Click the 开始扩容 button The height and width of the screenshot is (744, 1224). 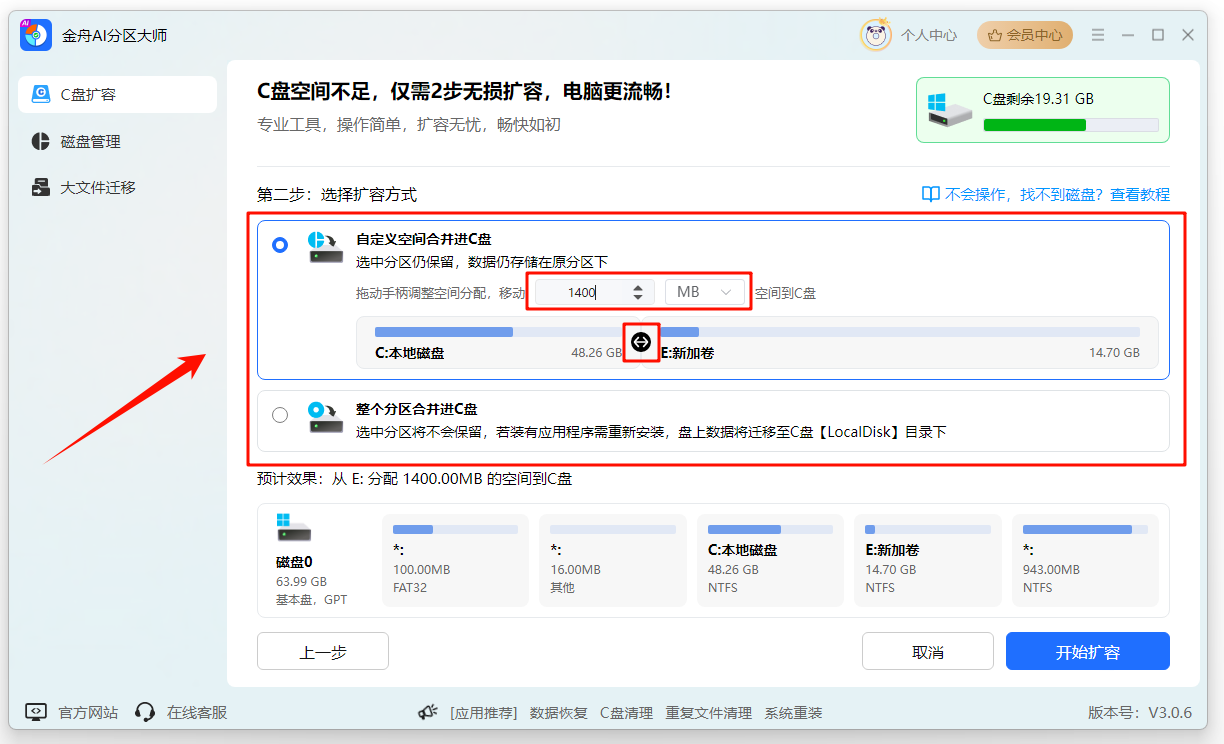tap(1087, 651)
